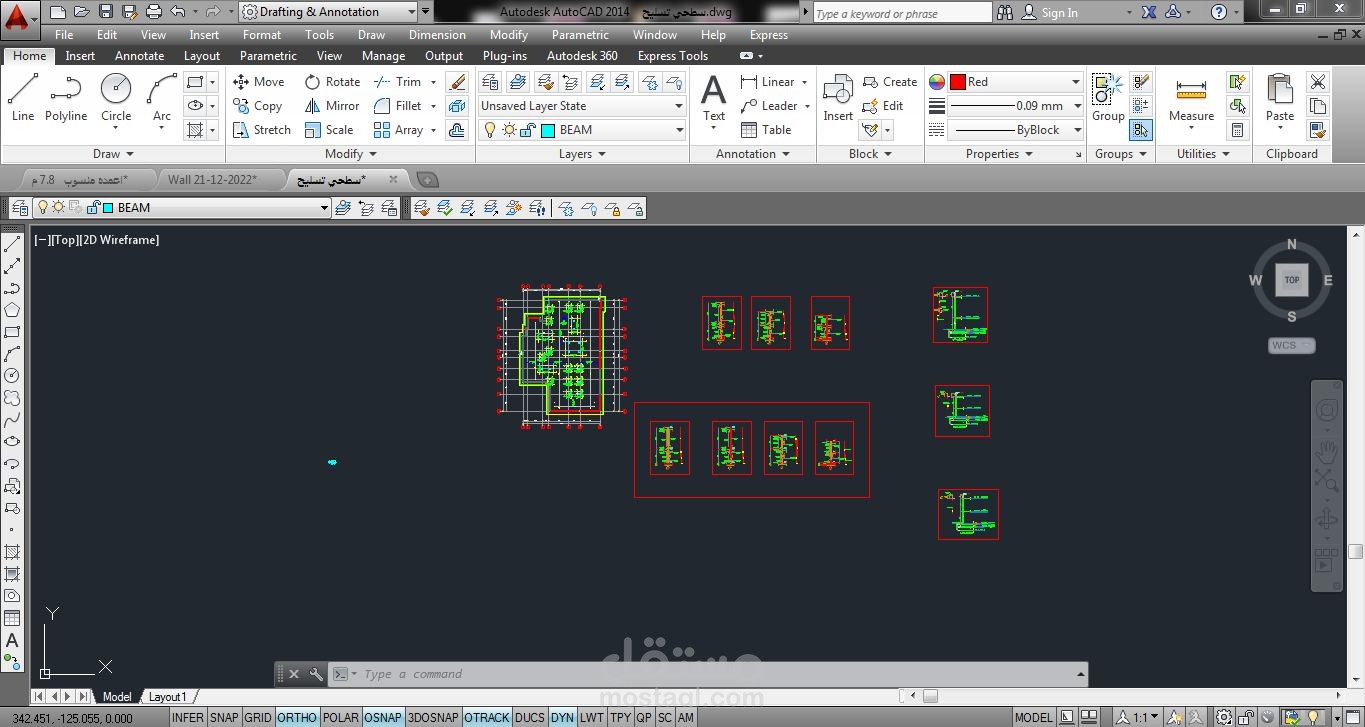Screen dimensions: 1365x727
Task: Click Edit block button
Action: point(882,106)
